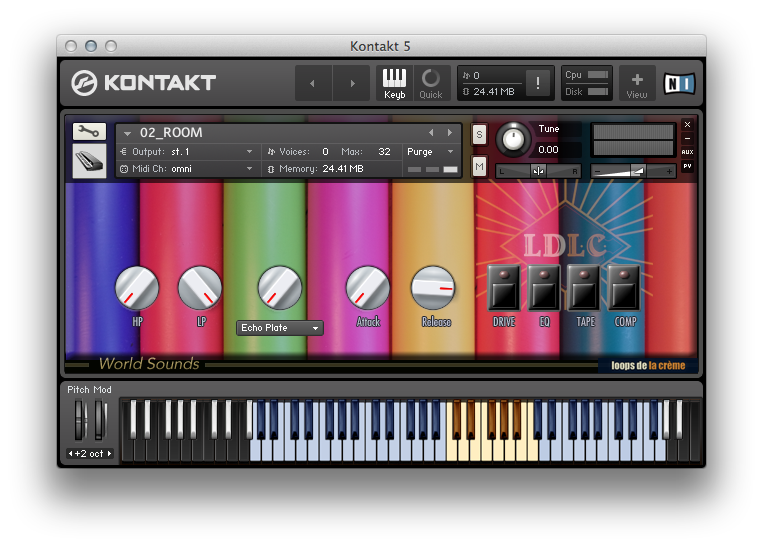This screenshot has width=763, height=547.
Task: Click the reverb amount knob above Echo Plate
Action: point(280,288)
